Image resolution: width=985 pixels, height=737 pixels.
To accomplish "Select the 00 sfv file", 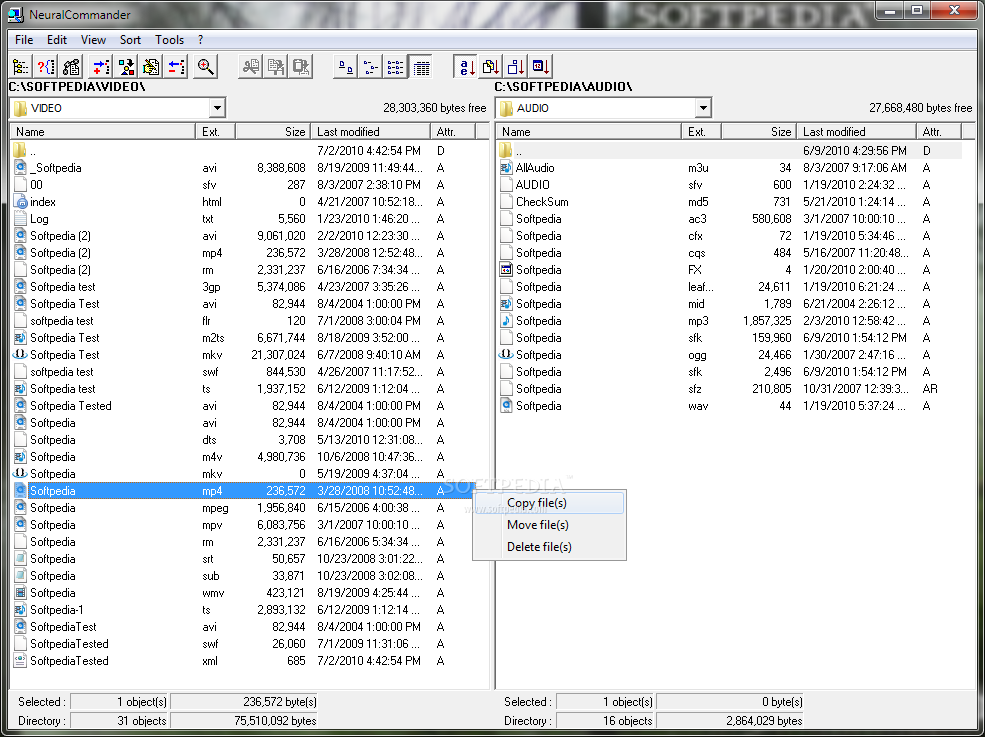I will click(x=36, y=185).
